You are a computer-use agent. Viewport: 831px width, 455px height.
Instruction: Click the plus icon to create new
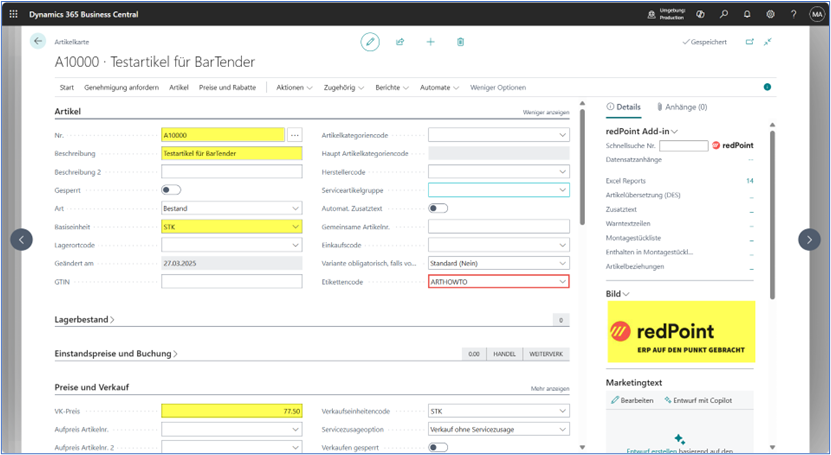pyautogui.click(x=430, y=42)
